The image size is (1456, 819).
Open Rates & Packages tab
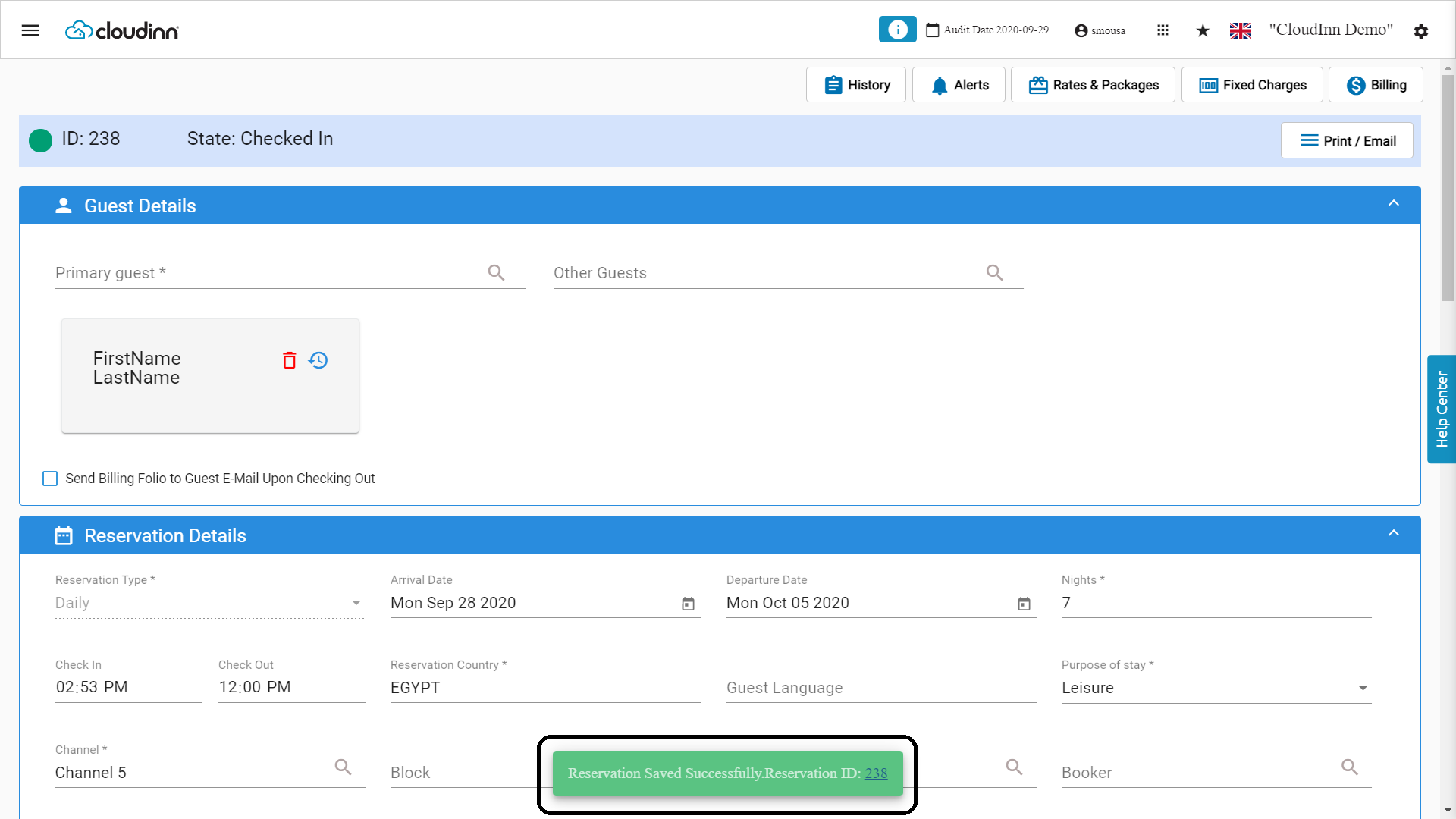[x=1093, y=85]
